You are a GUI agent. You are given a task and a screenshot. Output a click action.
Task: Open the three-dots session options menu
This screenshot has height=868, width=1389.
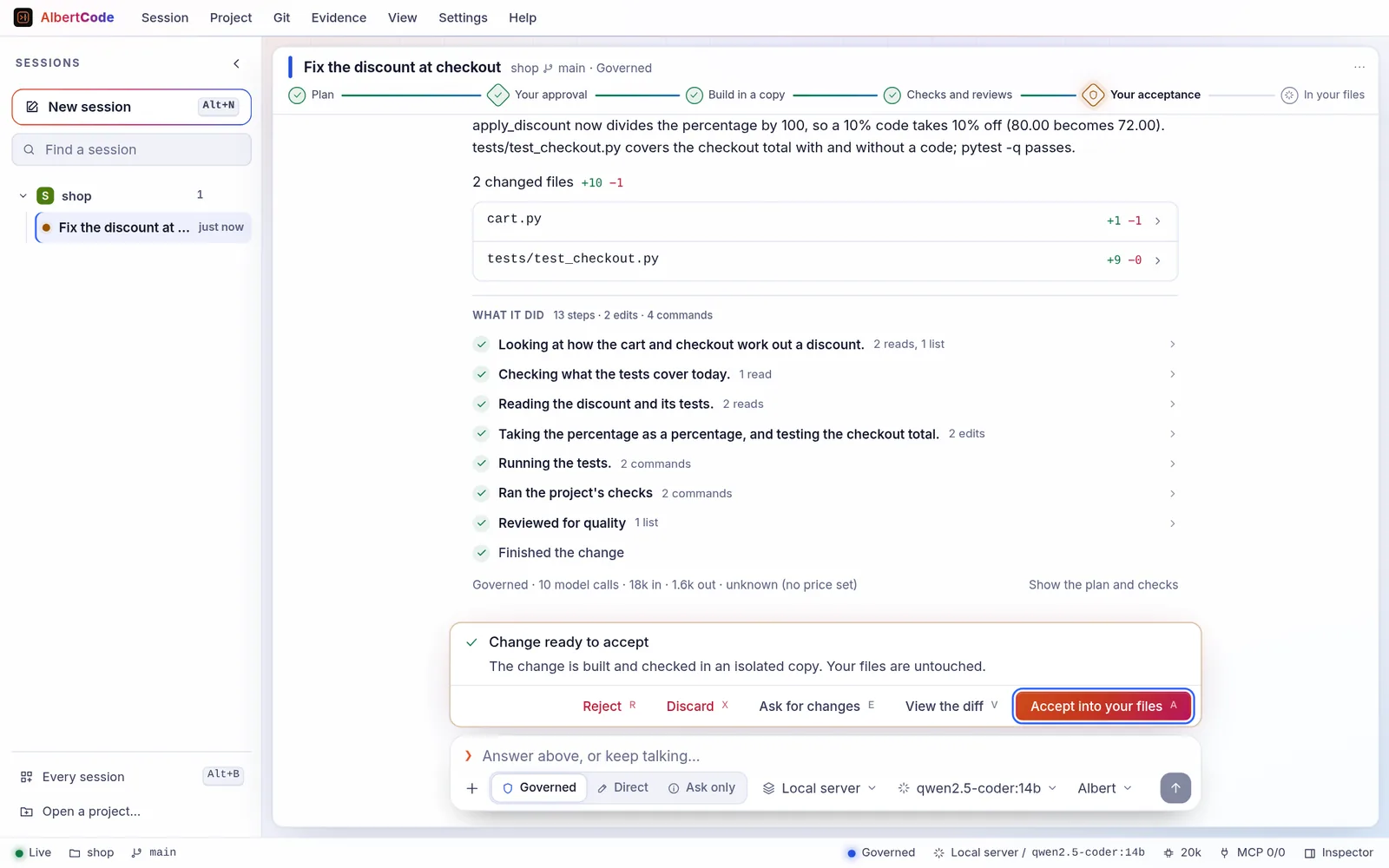click(x=1359, y=67)
